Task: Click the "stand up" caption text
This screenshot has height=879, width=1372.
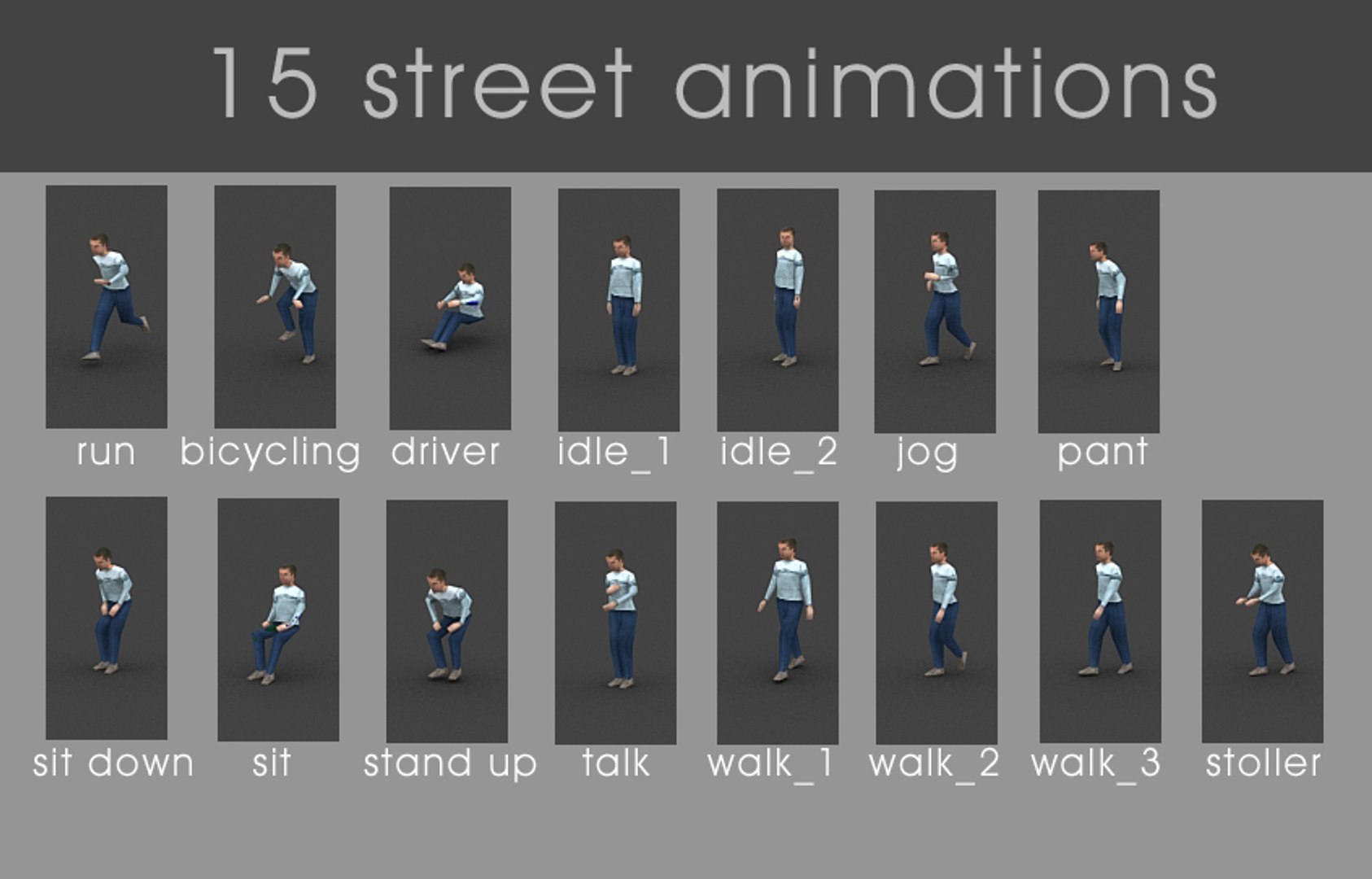Action: [x=450, y=764]
